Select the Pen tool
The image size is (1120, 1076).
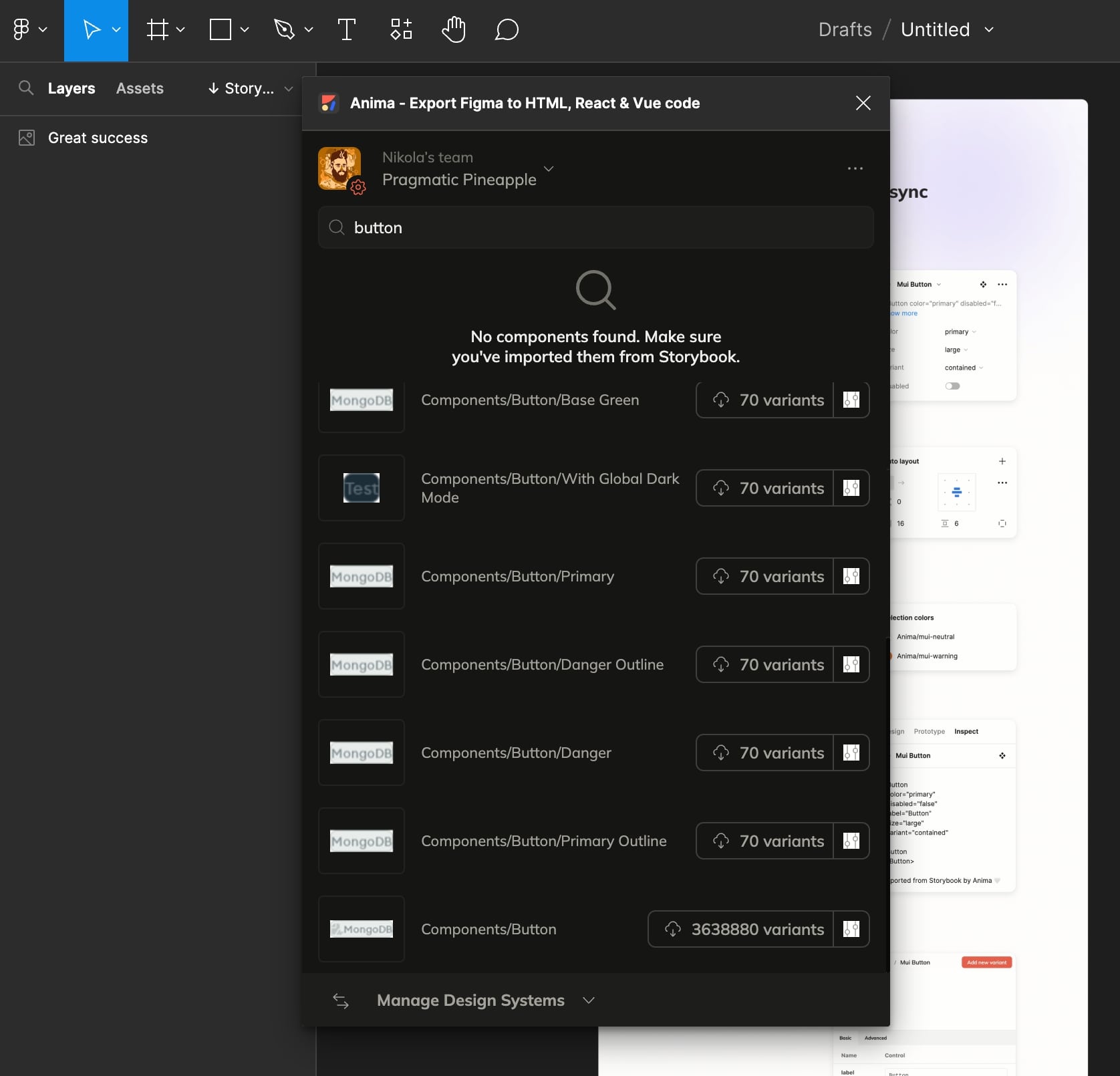(284, 30)
